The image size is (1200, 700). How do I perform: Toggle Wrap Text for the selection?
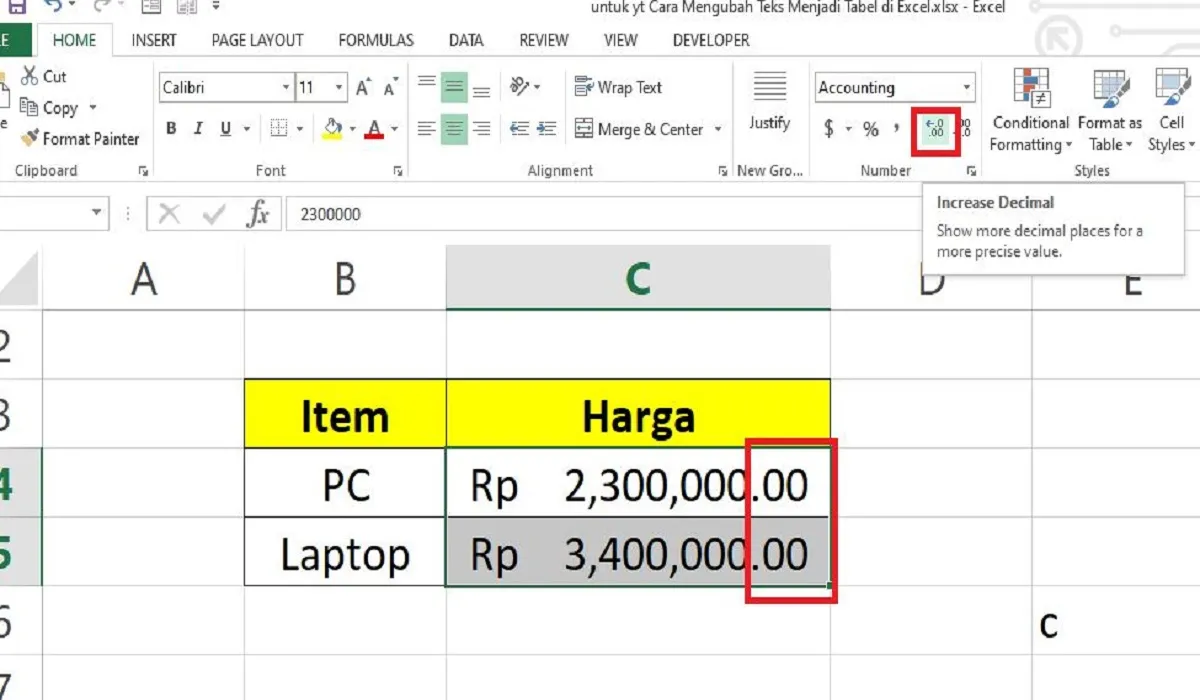(x=617, y=87)
